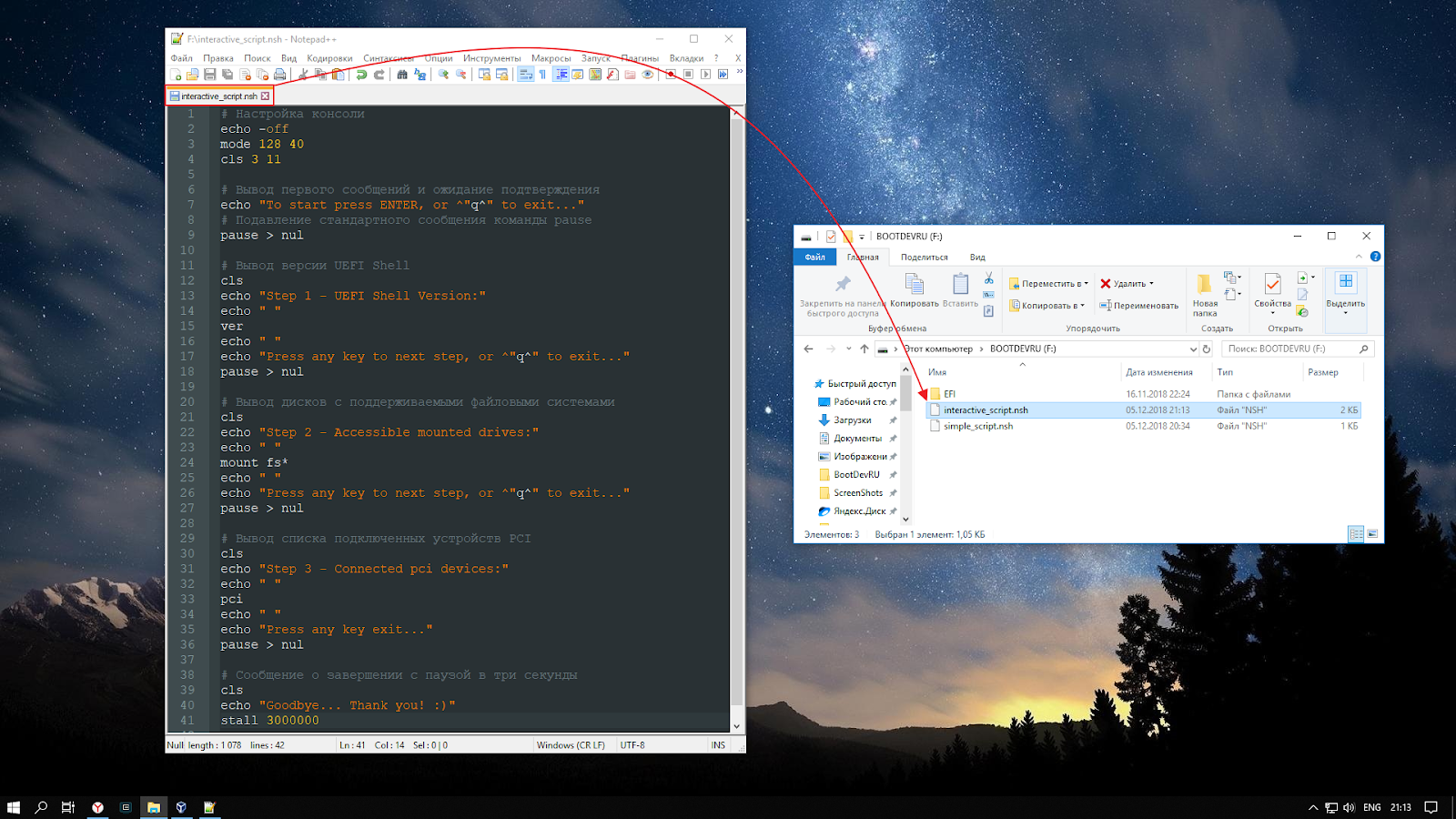Run the macro multiple times icon

723,75
